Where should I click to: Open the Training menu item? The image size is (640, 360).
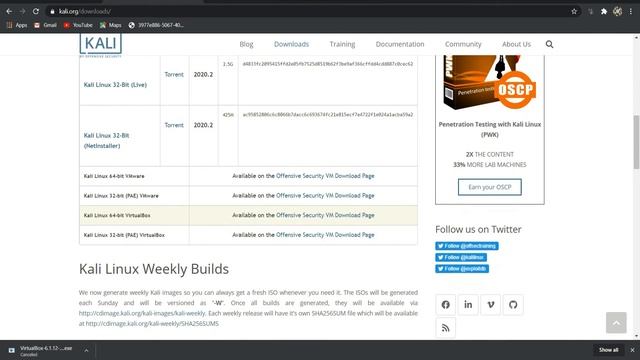click(x=342, y=44)
